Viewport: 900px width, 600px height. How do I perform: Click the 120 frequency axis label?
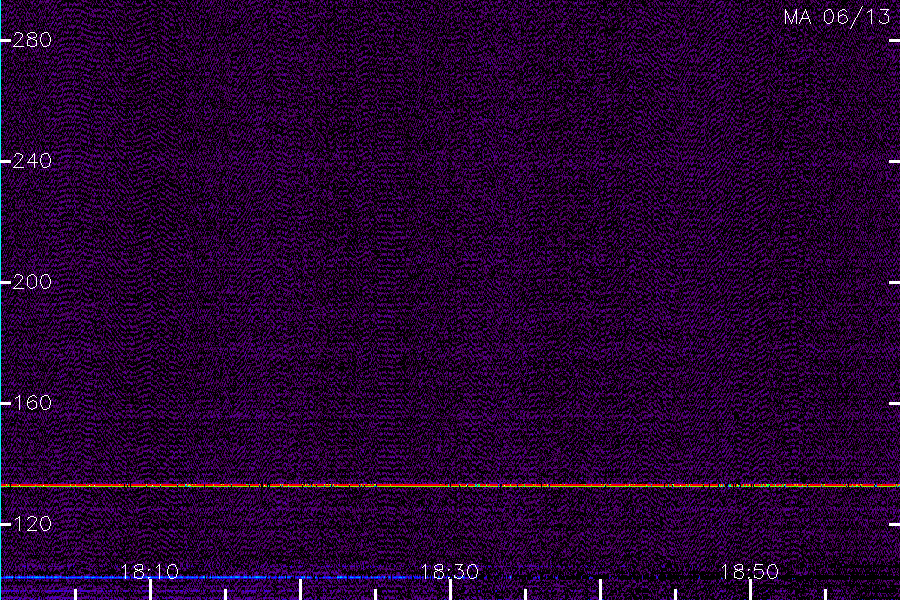point(32,524)
